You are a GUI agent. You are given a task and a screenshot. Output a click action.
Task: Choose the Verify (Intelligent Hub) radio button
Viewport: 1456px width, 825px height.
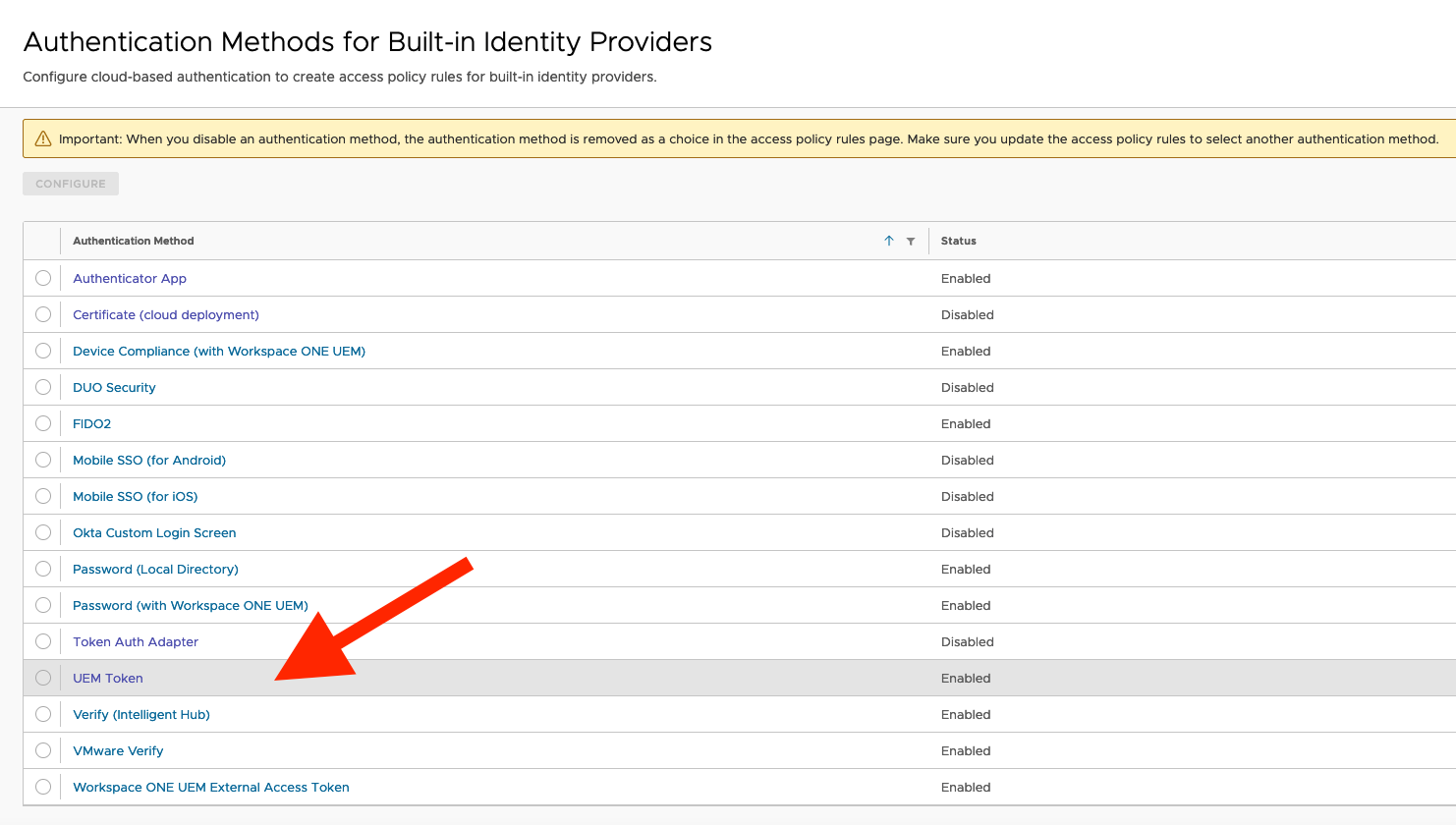pyautogui.click(x=43, y=714)
